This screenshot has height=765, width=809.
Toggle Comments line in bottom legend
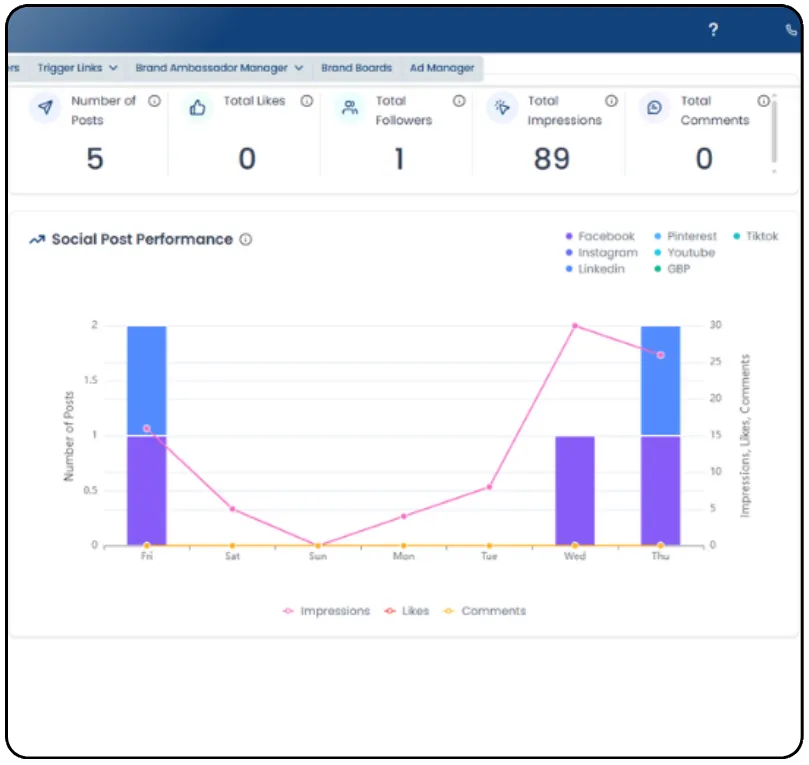(485, 611)
